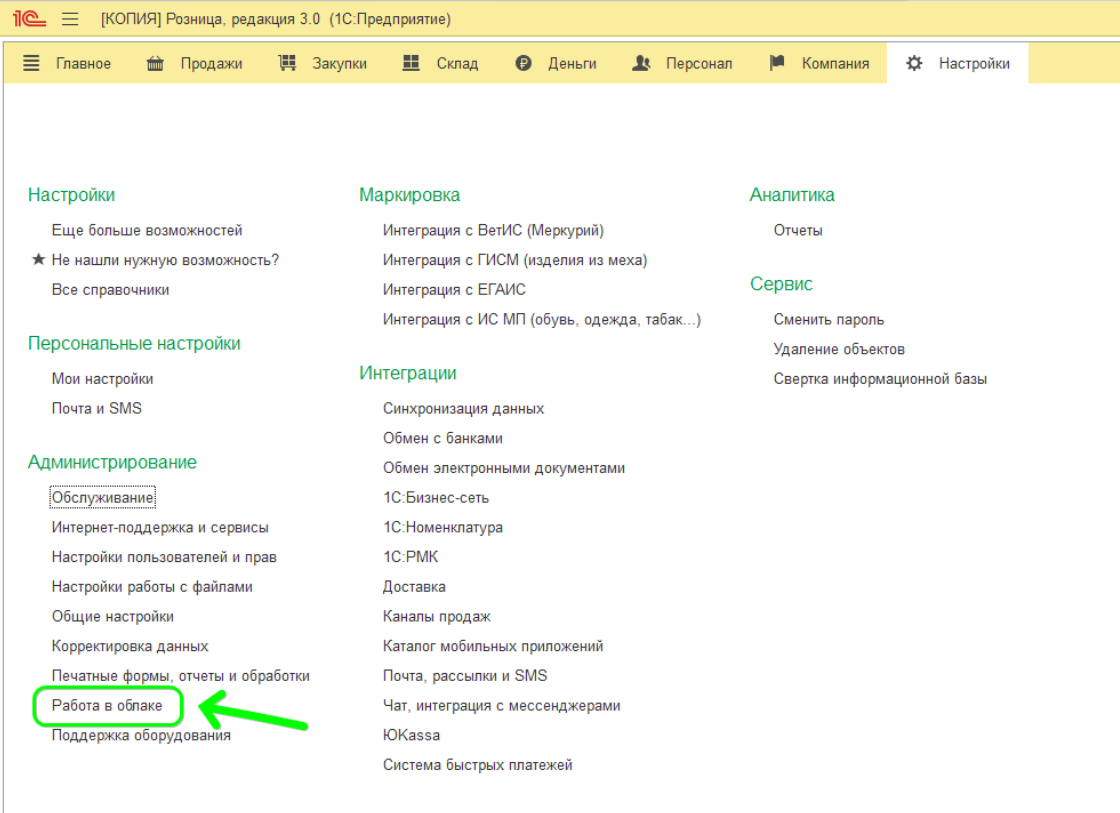
Task: Open Обмен электронными документами
Action: 504,468
